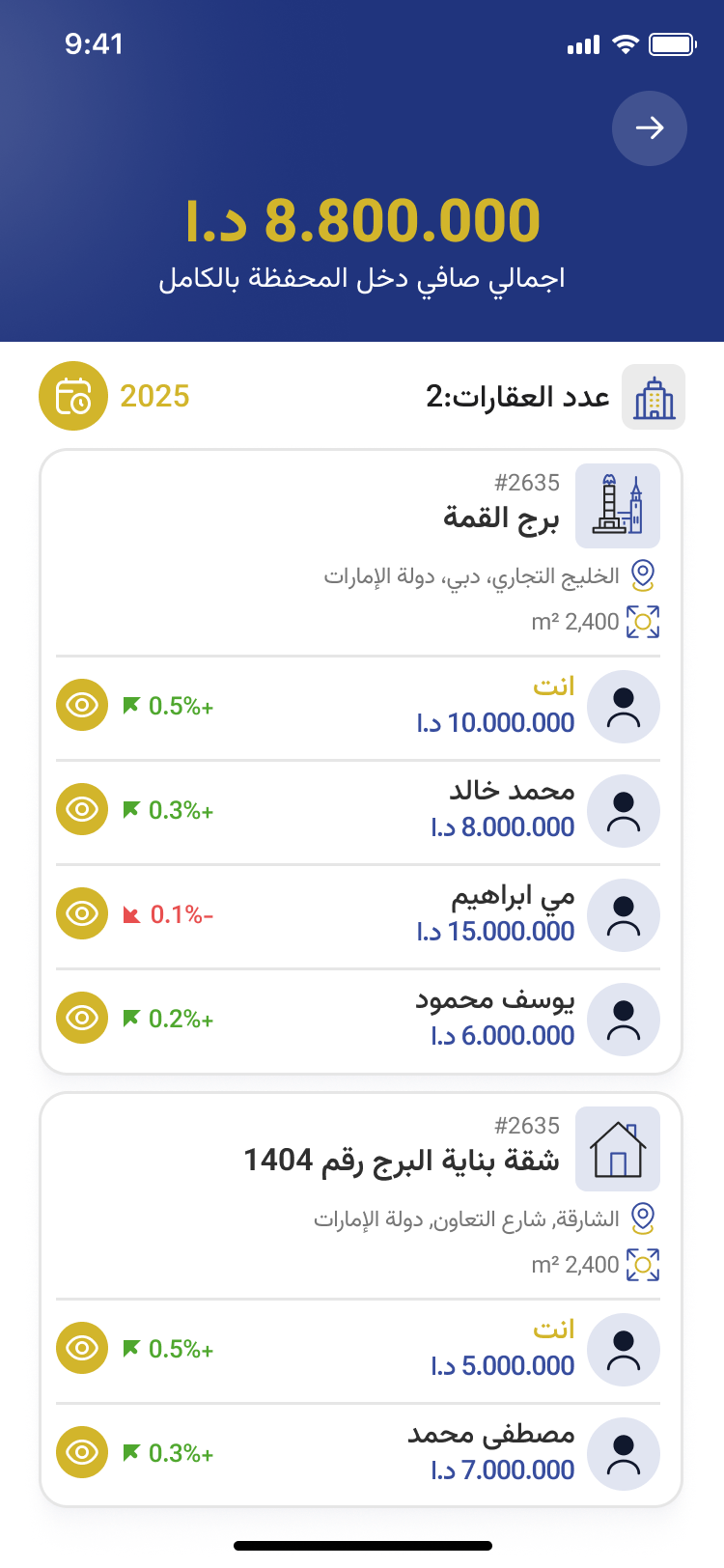Tap avatar icon of يوسف محمود
The image size is (724, 1568).
click(624, 1020)
